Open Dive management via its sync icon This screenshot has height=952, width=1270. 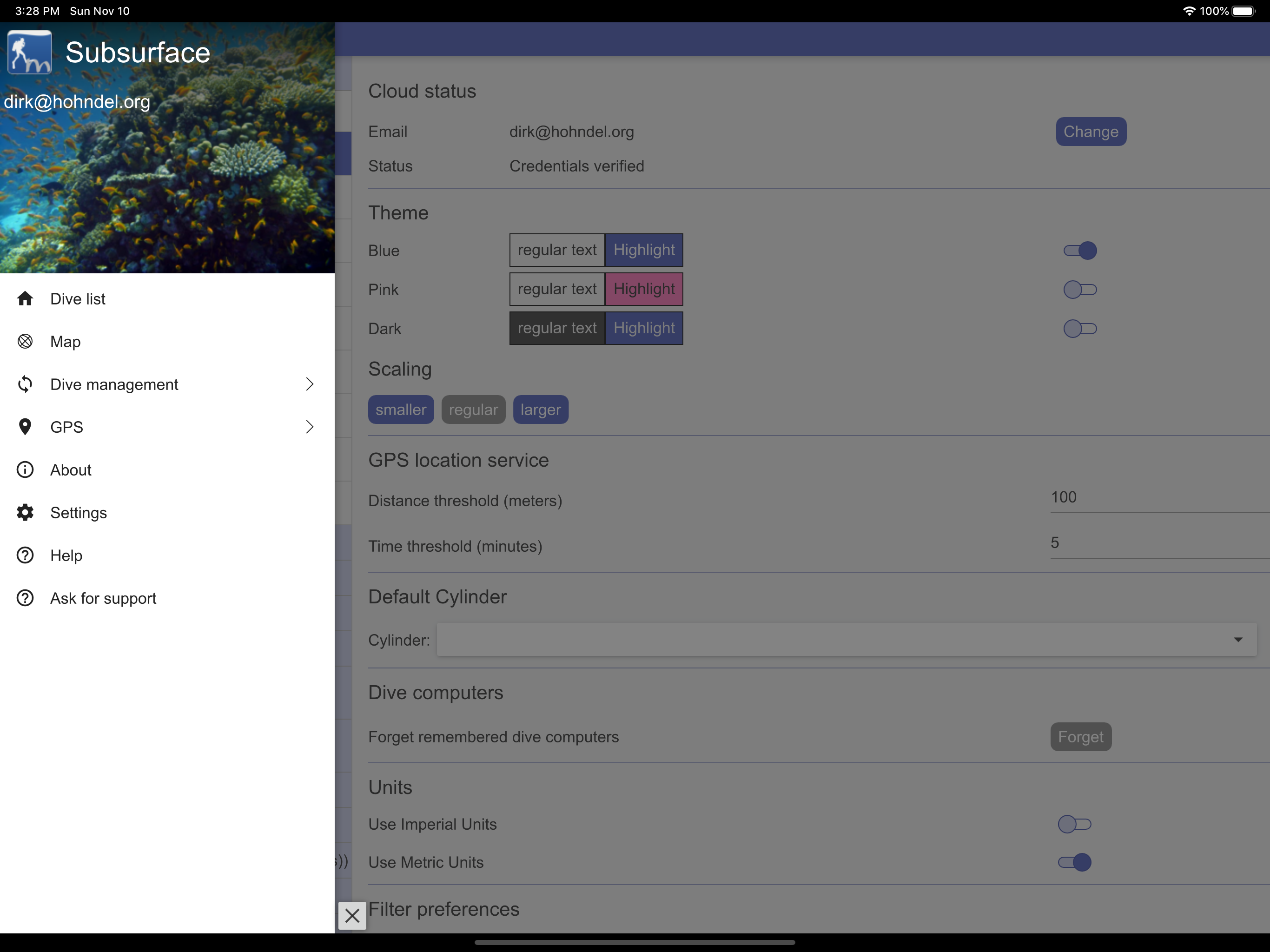coord(25,384)
